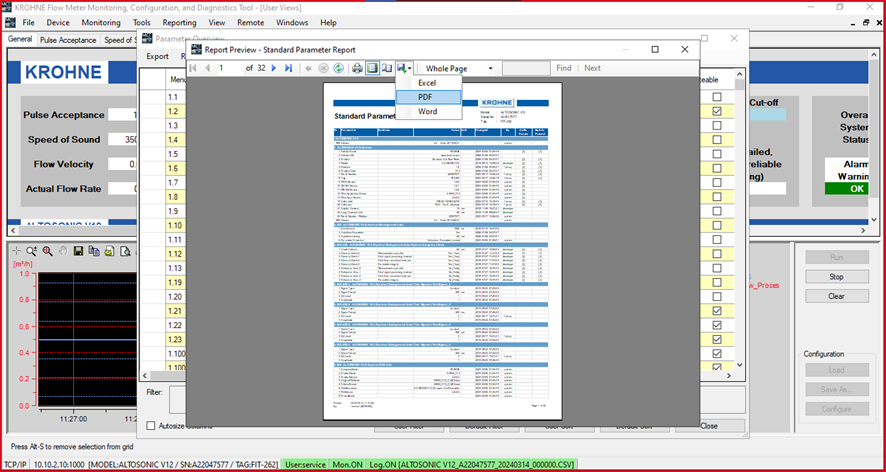Viewport: 886px width, 472px height.
Task: Open the Device menu
Action: 58,23
